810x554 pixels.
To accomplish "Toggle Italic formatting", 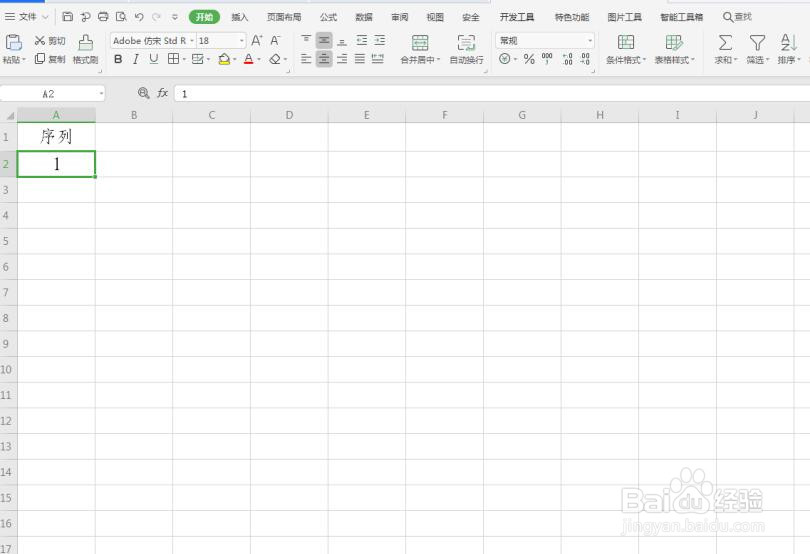I will pos(136,59).
